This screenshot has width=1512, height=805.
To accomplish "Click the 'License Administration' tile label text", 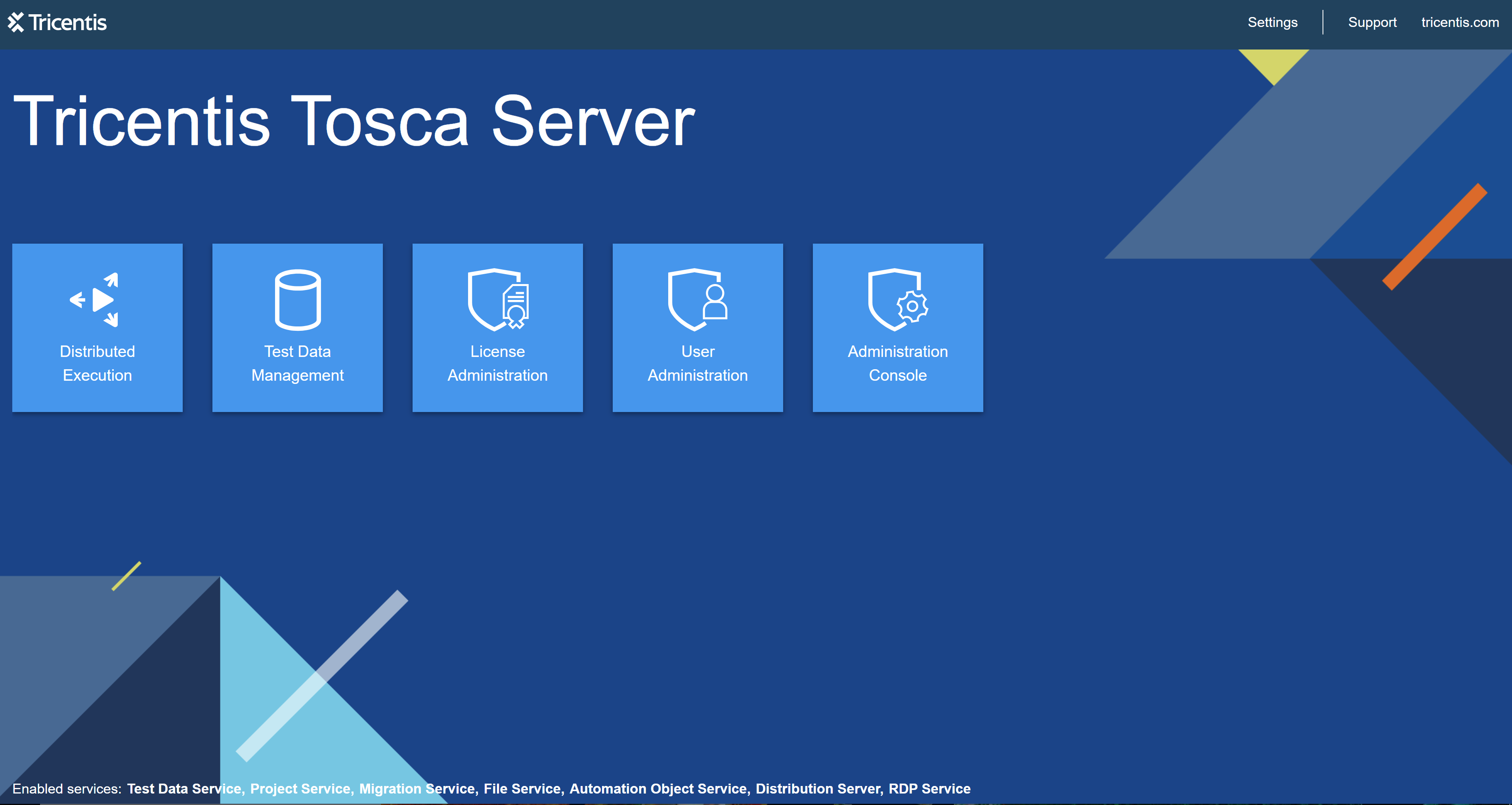I will click(x=498, y=363).
